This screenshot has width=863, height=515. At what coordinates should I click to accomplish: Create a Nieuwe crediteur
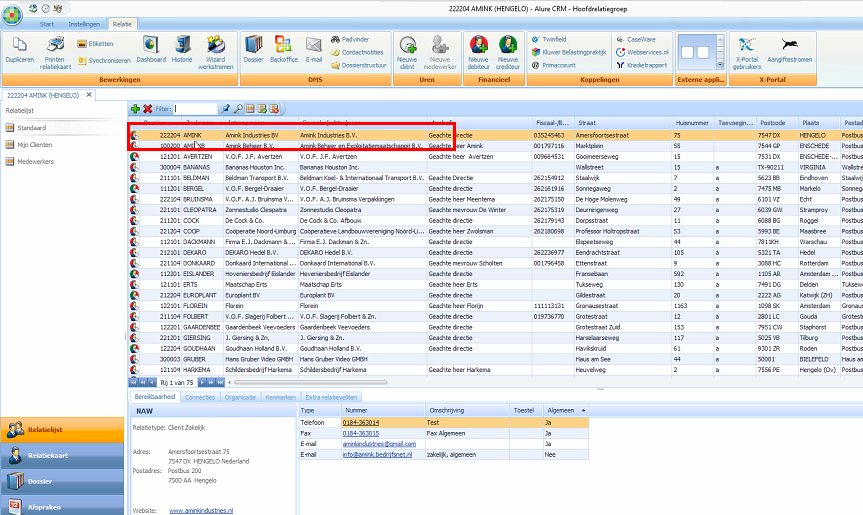[x=507, y=53]
